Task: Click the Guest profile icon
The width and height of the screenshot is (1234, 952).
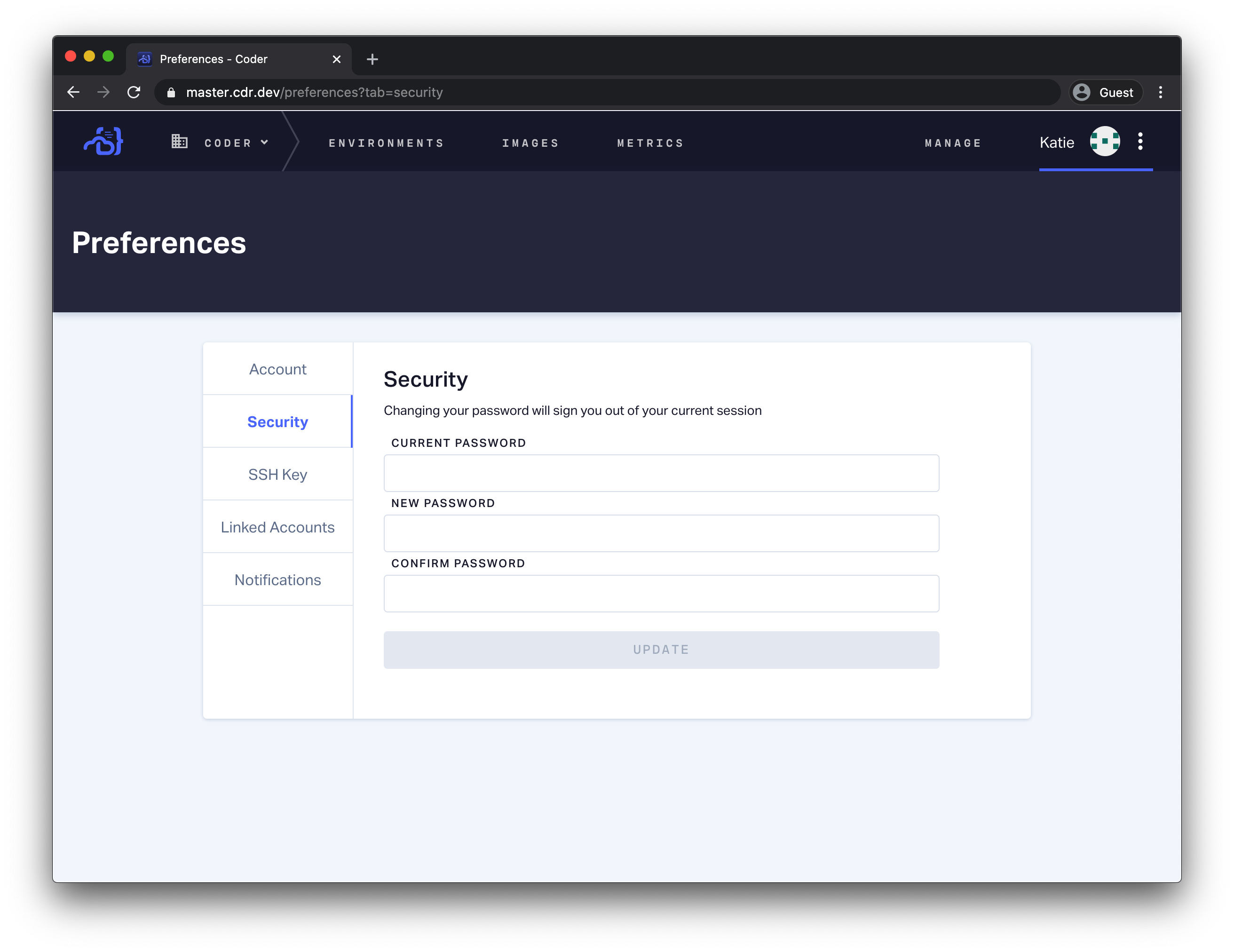Action: (1082, 92)
